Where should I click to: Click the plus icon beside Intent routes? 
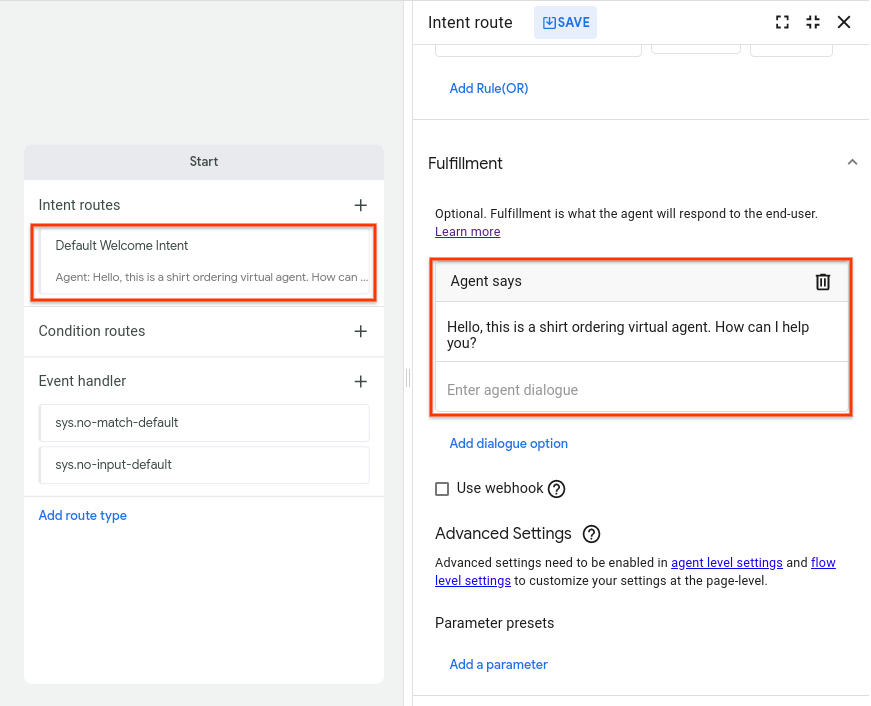[x=361, y=205]
